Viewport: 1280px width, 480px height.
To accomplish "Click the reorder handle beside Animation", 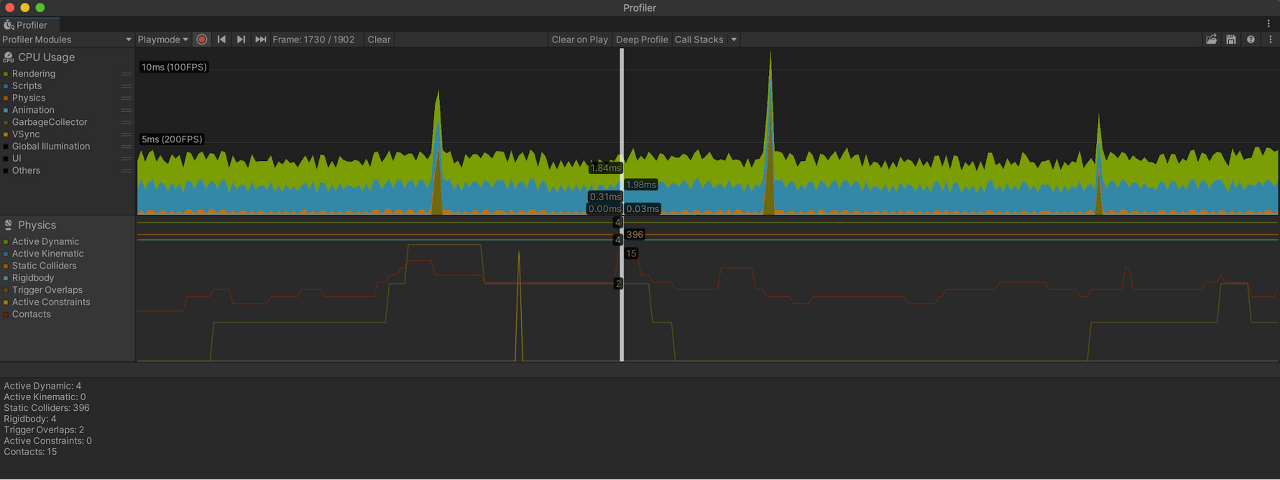I will tap(127, 110).
